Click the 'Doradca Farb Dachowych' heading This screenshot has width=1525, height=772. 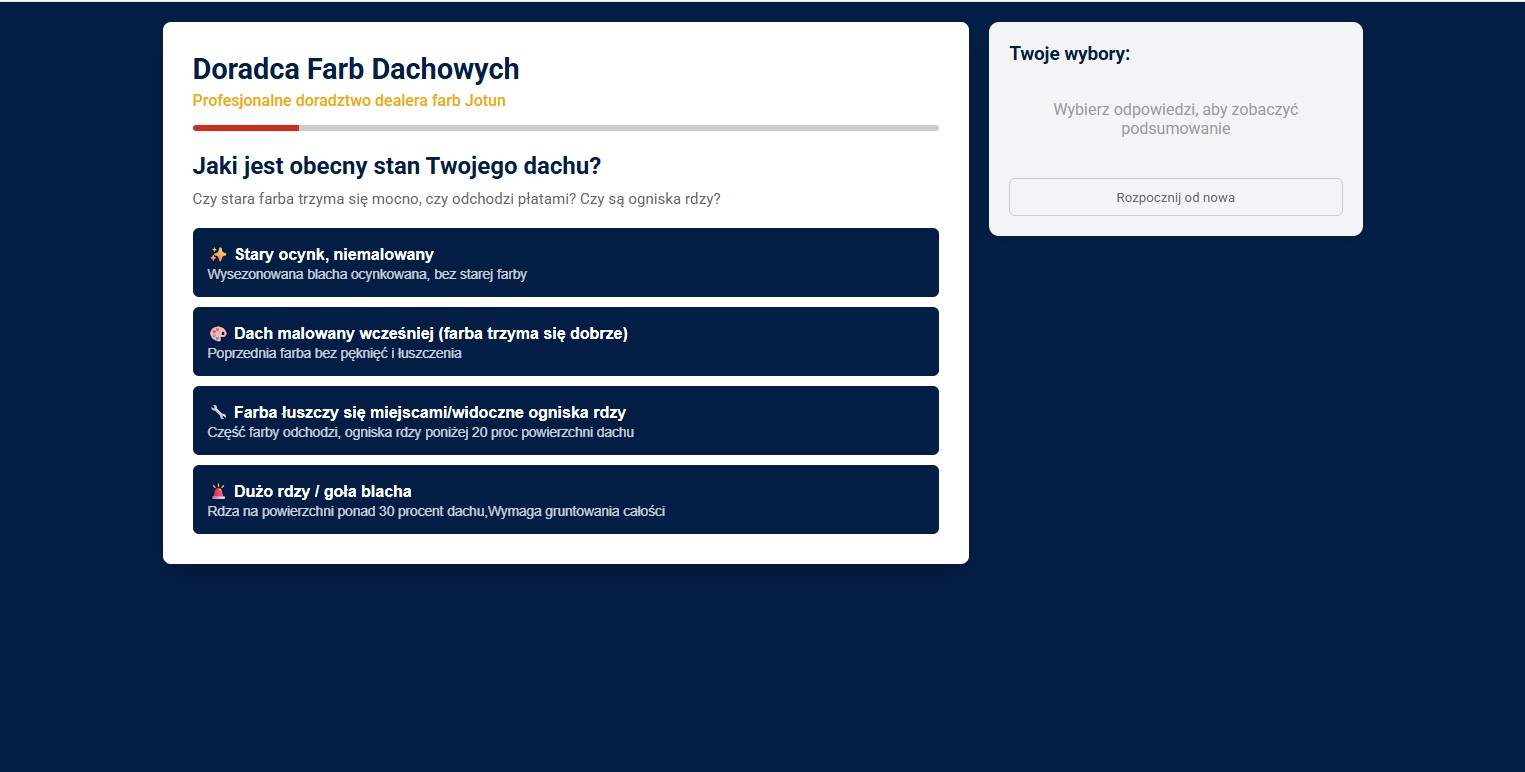click(x=356, y=68)
